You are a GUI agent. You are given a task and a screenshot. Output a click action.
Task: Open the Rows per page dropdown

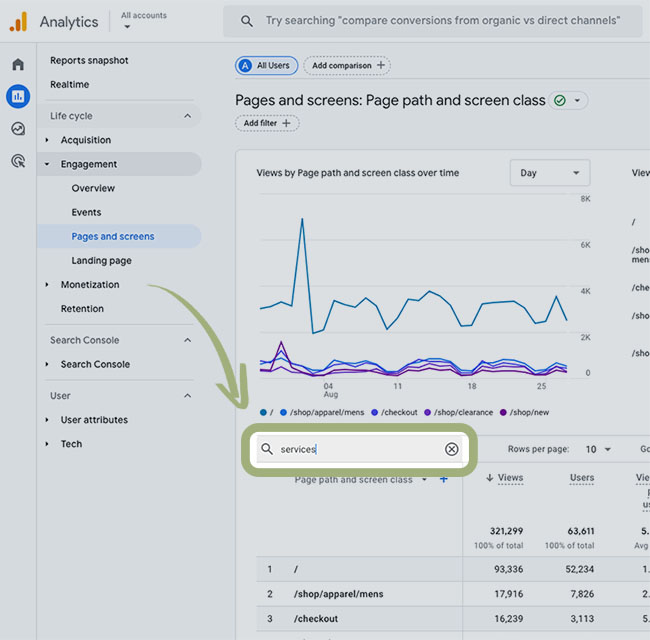pyautogui.click(x=598, y=450)
